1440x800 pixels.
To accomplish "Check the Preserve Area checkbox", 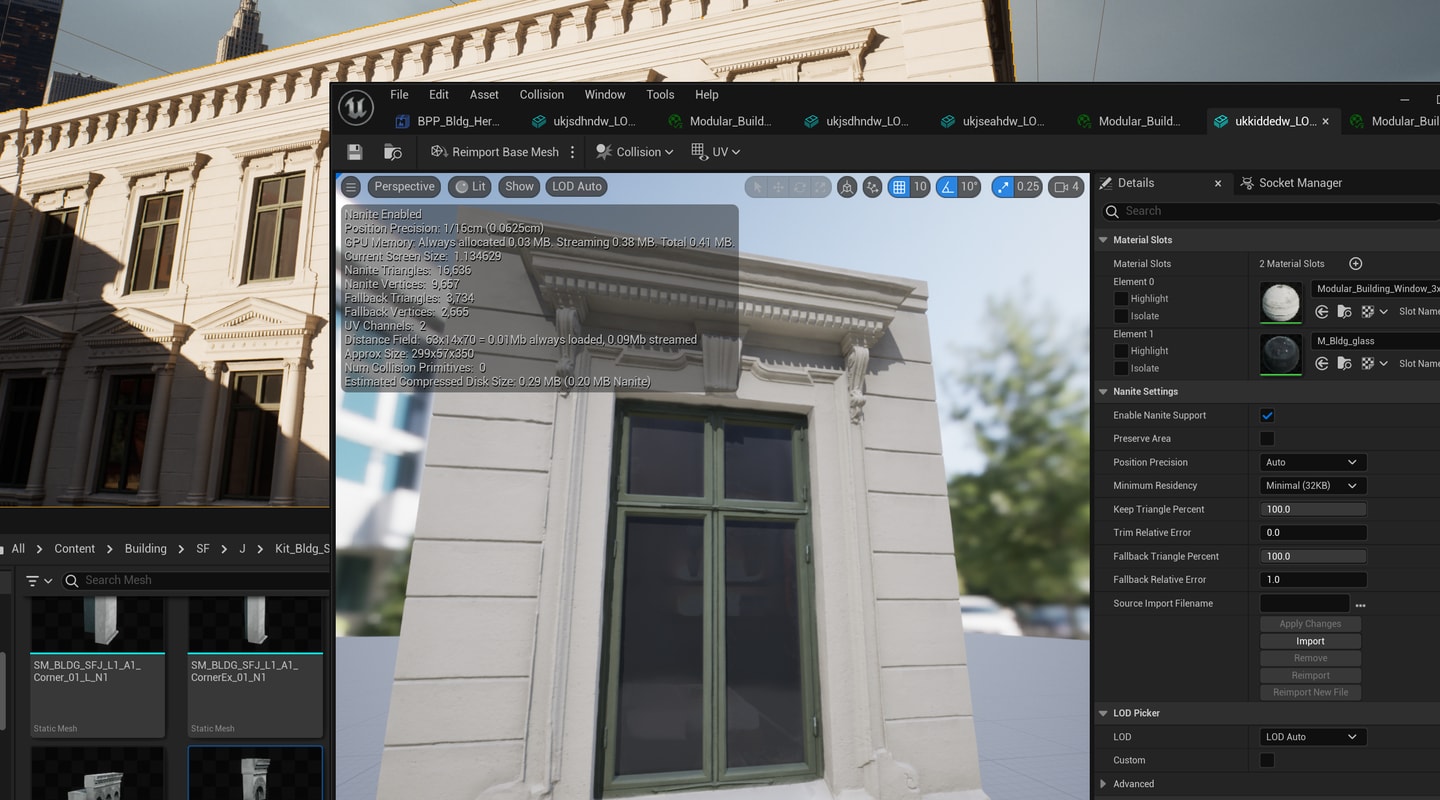I will click(1267, 438).
